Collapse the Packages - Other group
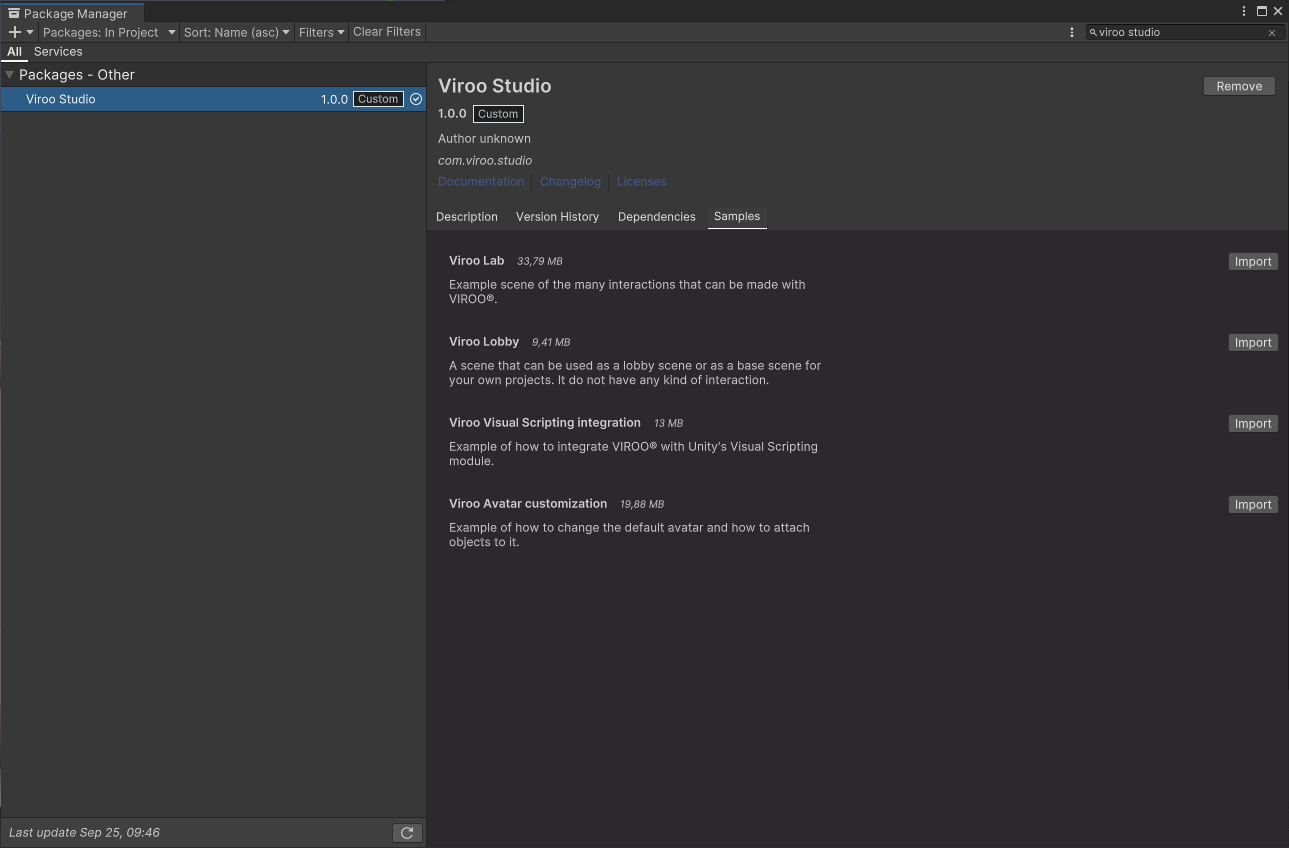Image resolution: width=1289 pixels, height=848 pixels. [x=9, y=75]
